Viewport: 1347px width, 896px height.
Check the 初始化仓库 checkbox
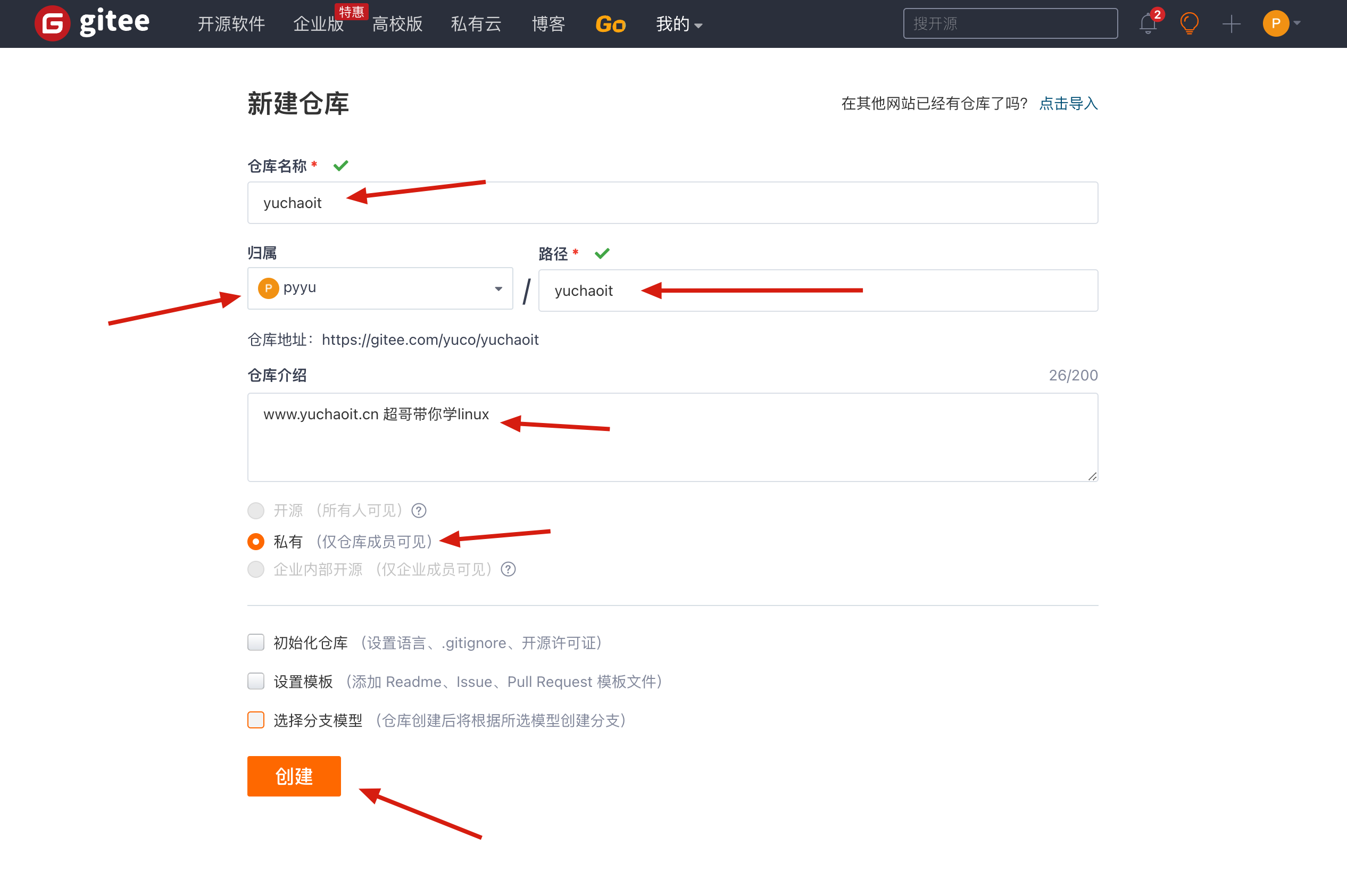pyautogui.click(x=256, y=642)
